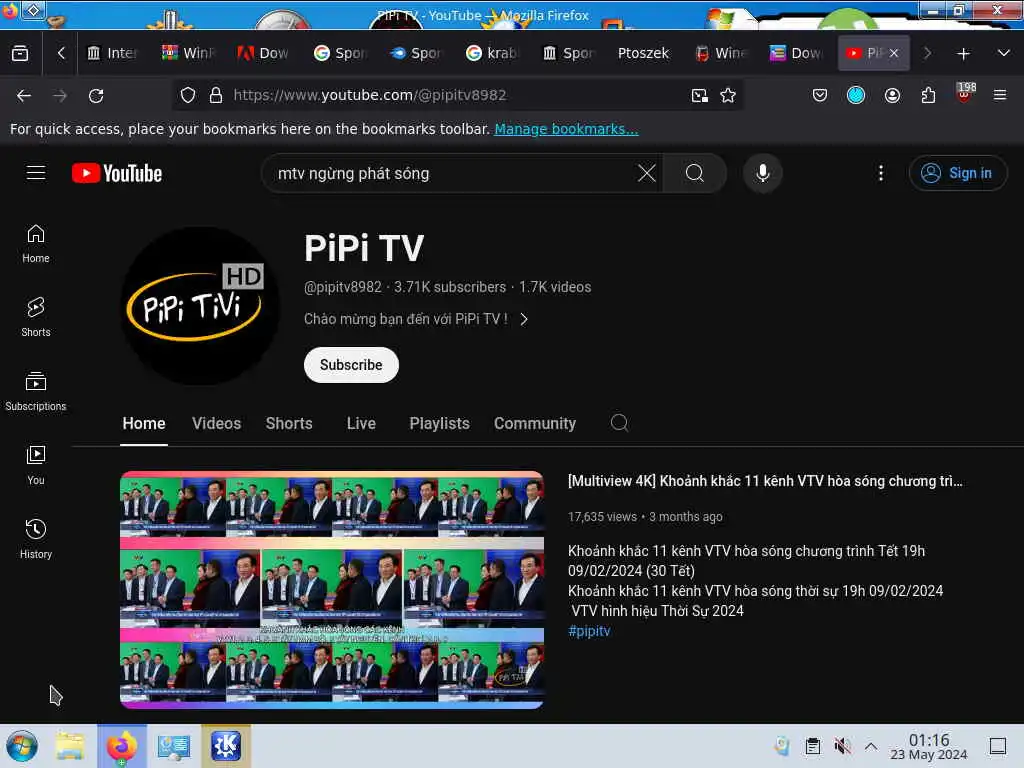
Task: Start voice search with the microphone
Action: [762, 173]
